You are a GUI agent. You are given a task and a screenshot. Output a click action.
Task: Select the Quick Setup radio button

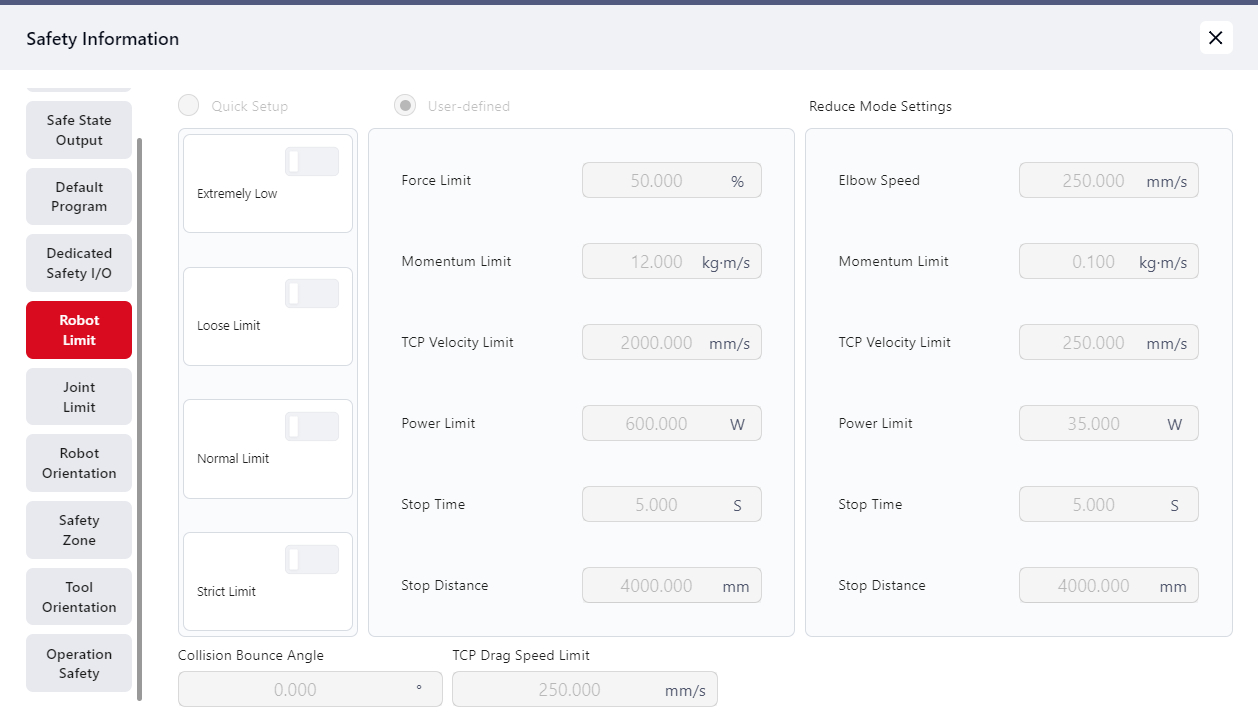tap(188, 106)
